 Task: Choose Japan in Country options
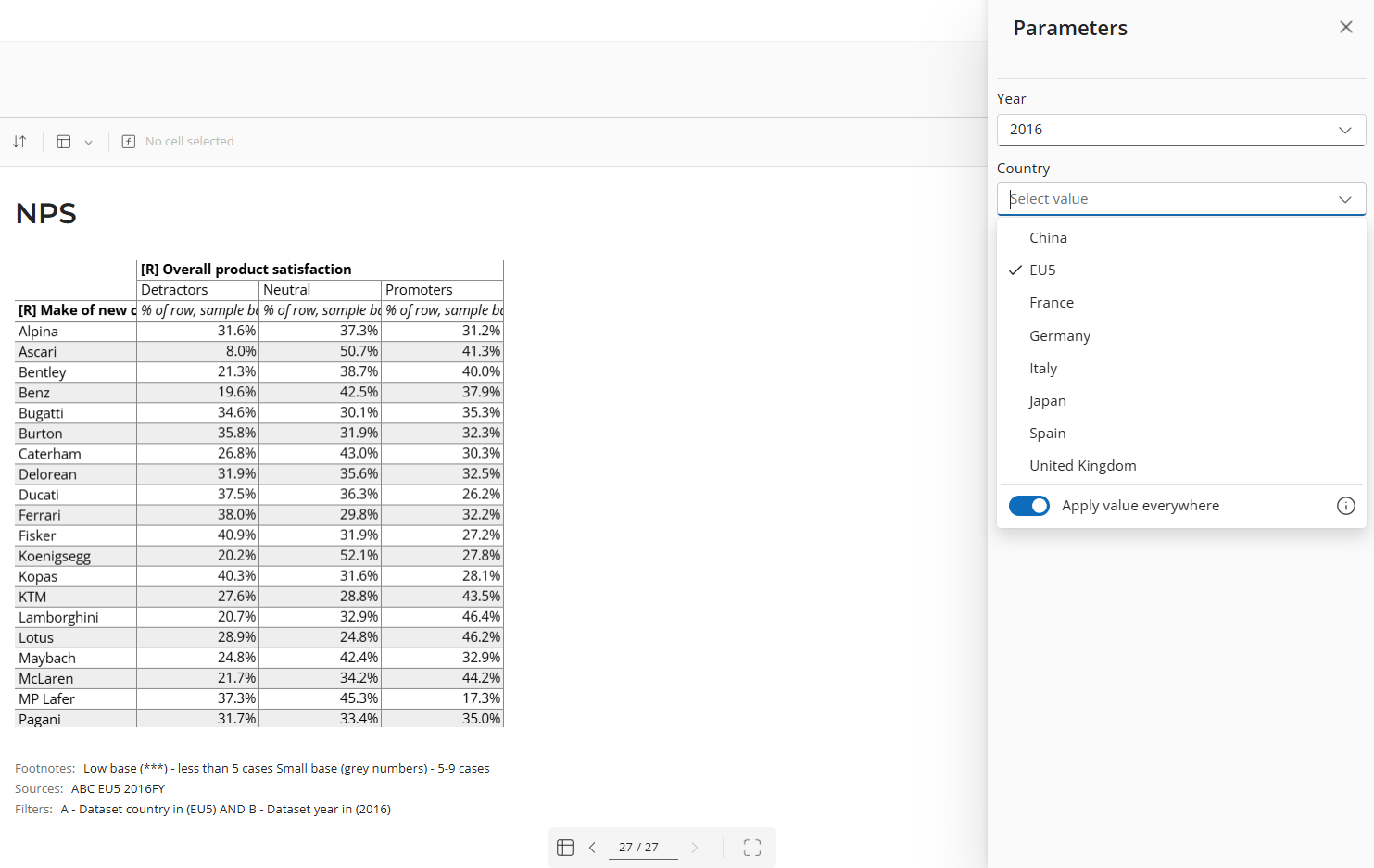click(1181, 401)
